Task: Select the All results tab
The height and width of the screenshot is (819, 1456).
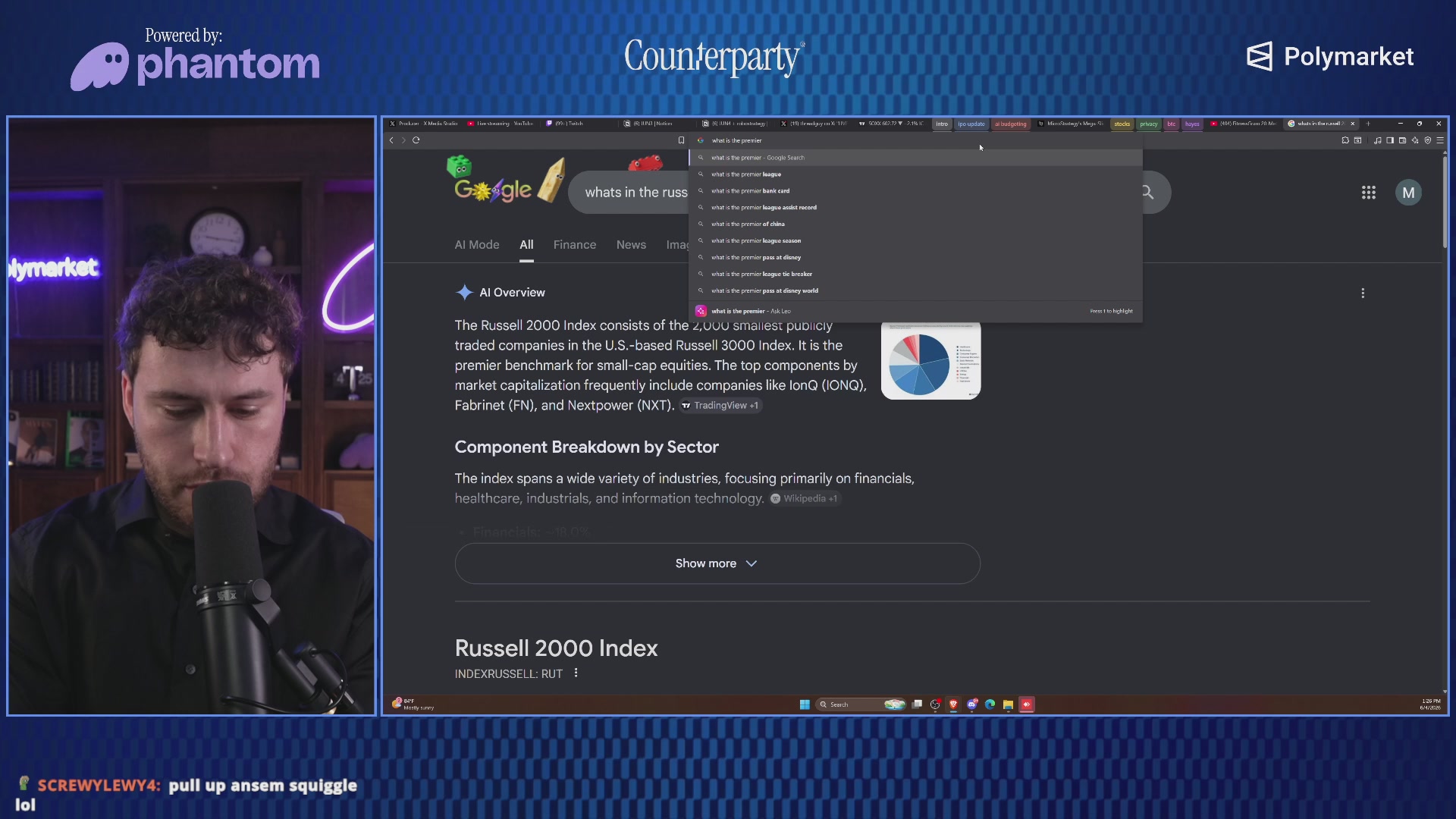Action: click(526, 245)
